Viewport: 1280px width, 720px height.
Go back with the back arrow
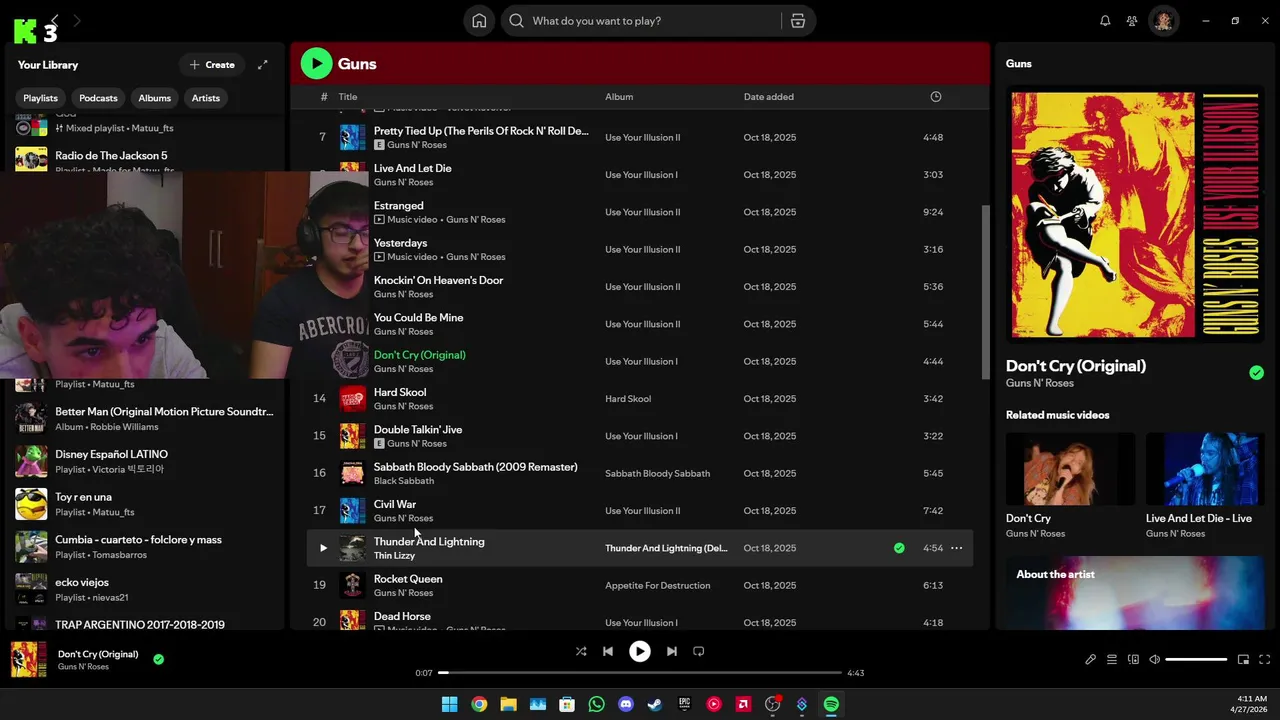[55, 20]
